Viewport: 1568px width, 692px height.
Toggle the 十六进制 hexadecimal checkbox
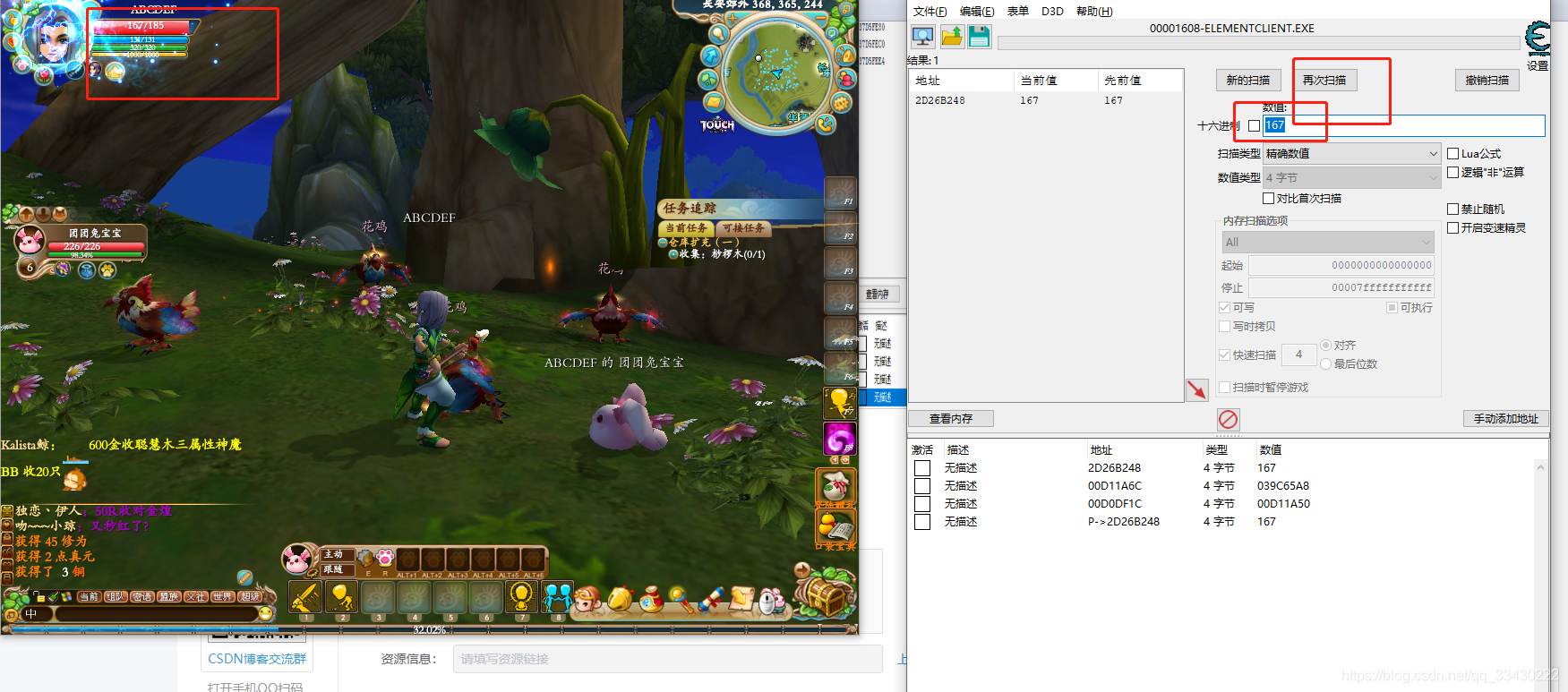pos(1254,126)
